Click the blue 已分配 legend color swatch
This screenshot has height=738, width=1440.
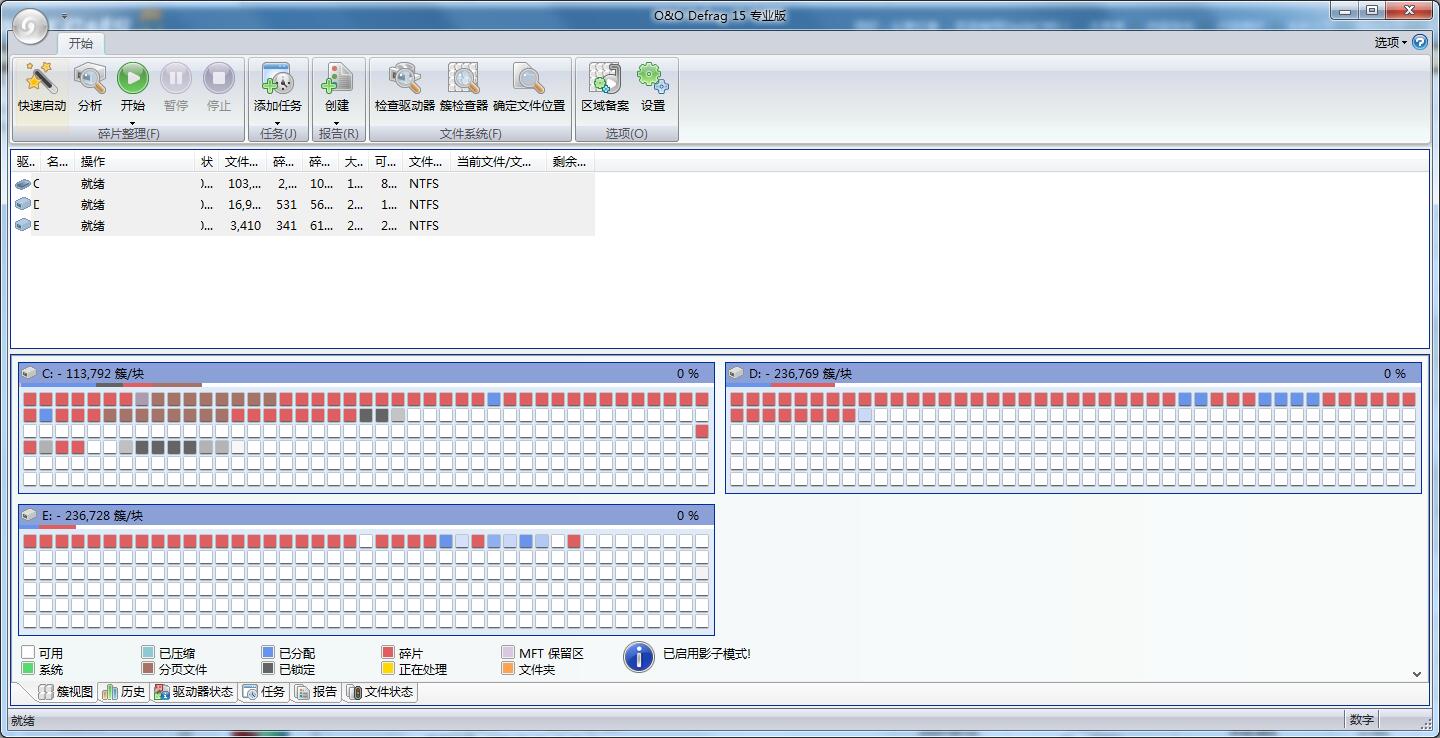pyautogui.click(x=268, y=653)
